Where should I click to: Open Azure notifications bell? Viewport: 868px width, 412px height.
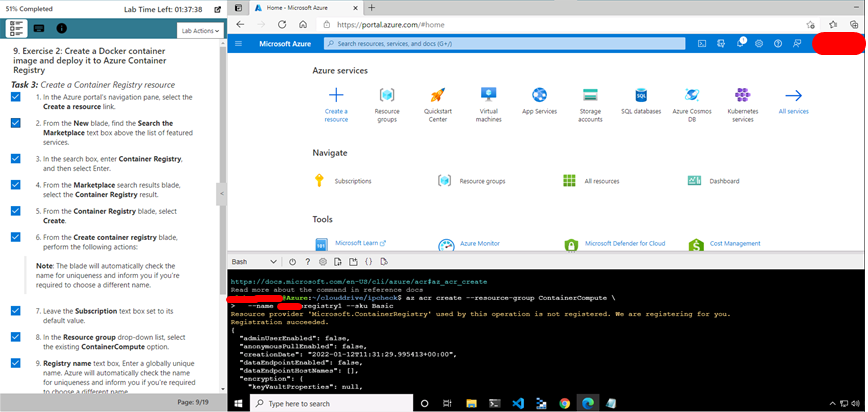point(740,43)
